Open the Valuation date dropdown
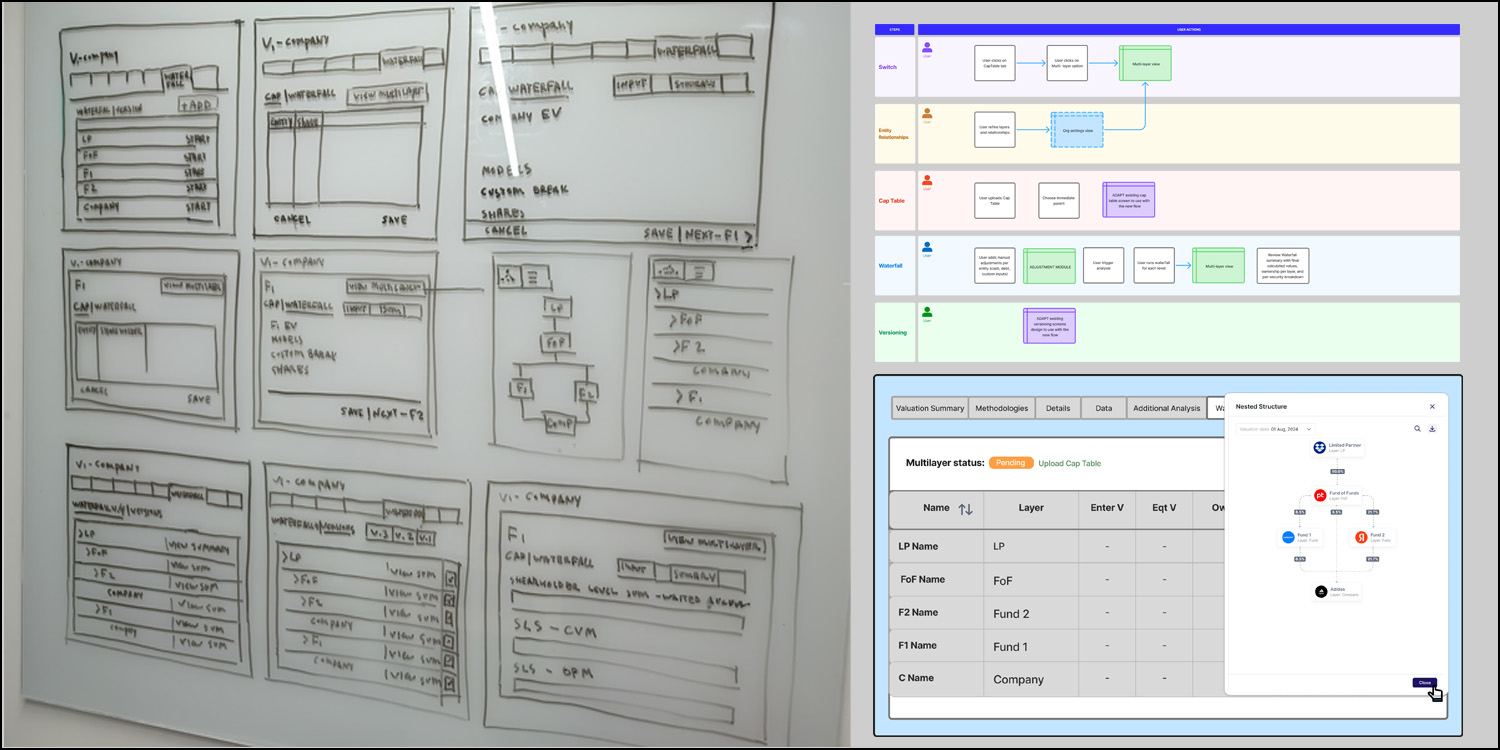The image size is (1500, 750). point(1275,429)
